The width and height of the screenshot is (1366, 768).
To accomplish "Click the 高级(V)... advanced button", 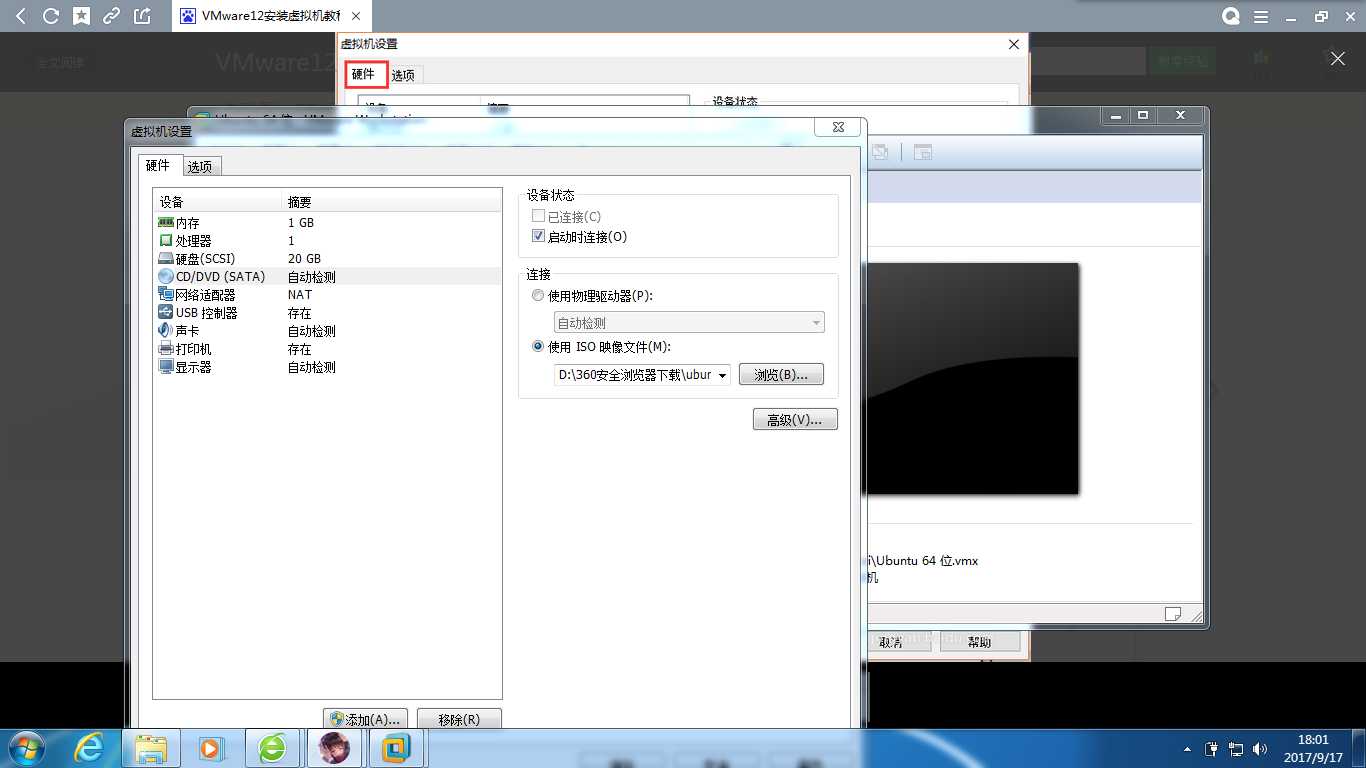I will coord(795,420).
